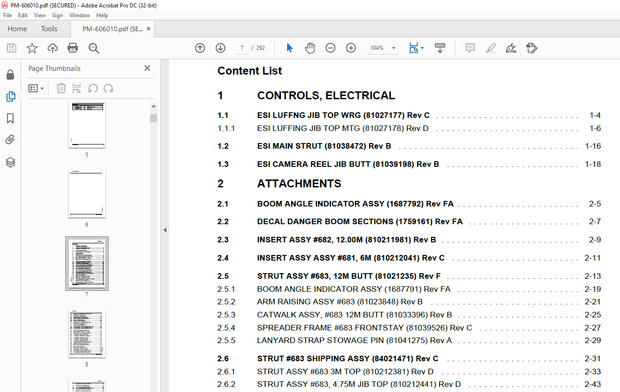The width and height of the screenshot is (620, 392).
Task: Open the Edit menu
Action: tap(23, 15)
